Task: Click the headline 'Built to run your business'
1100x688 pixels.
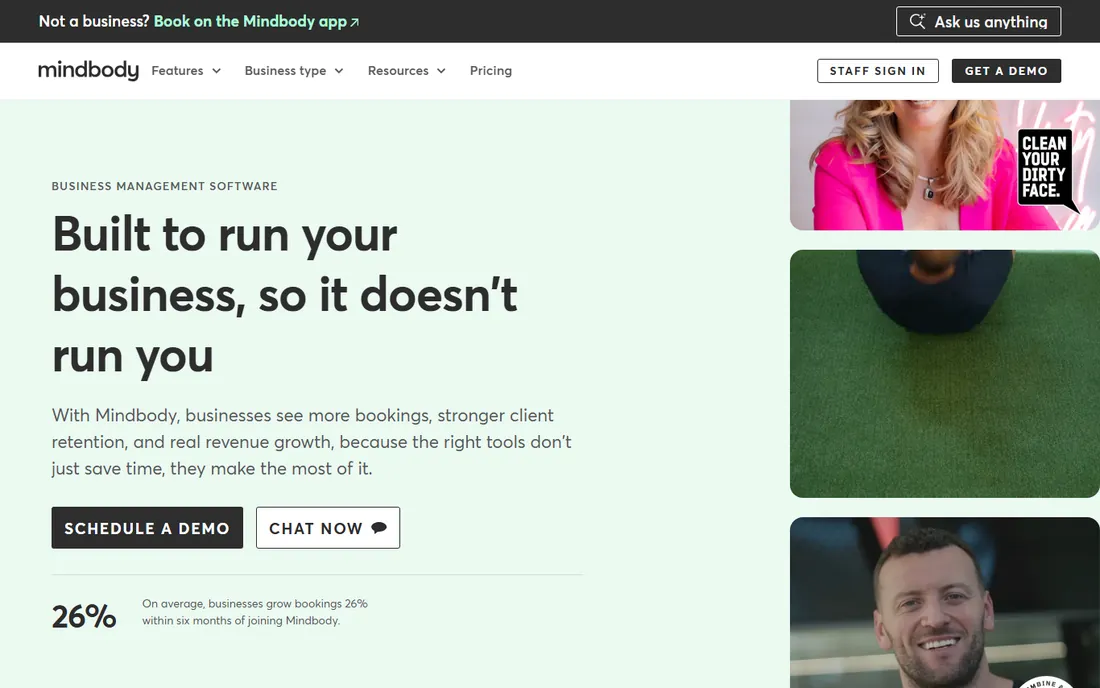Action: pyautogui.click(x=284, y=295)
